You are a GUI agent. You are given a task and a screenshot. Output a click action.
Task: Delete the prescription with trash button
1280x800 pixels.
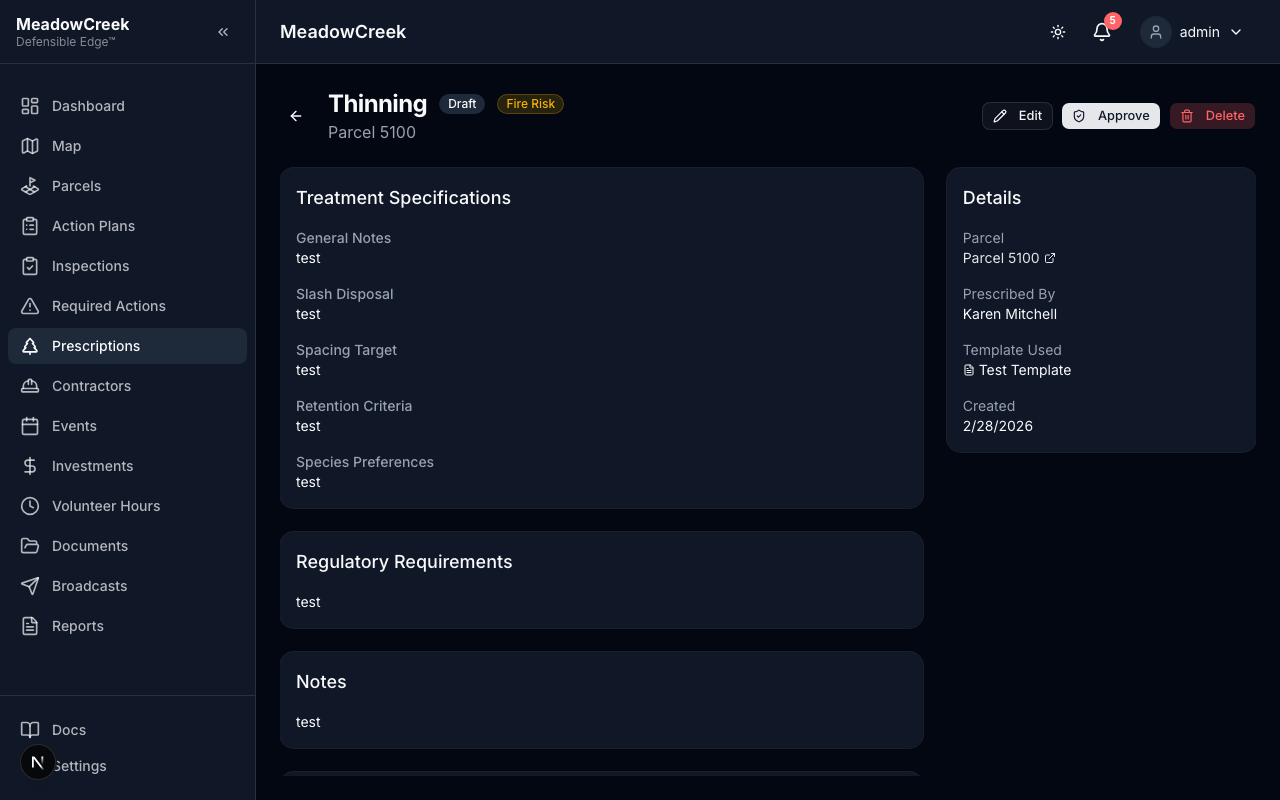point(1212,116)
